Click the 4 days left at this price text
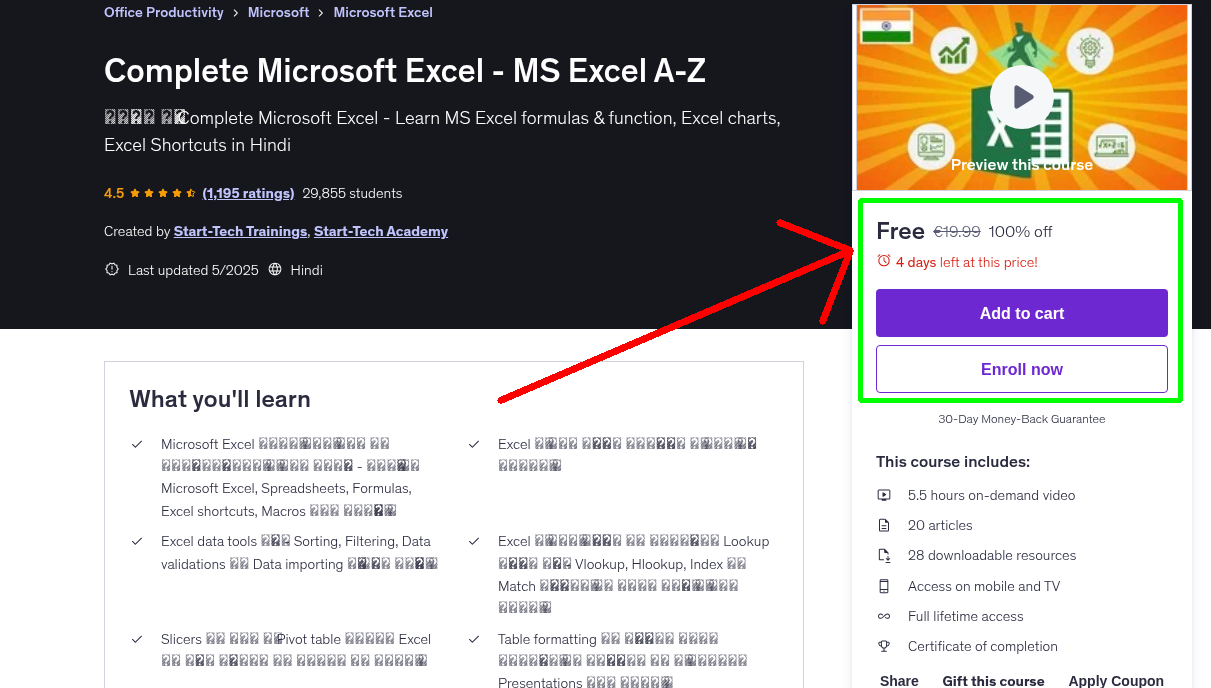This screenshot has width=1211, height=688. [x=967, y=262]
